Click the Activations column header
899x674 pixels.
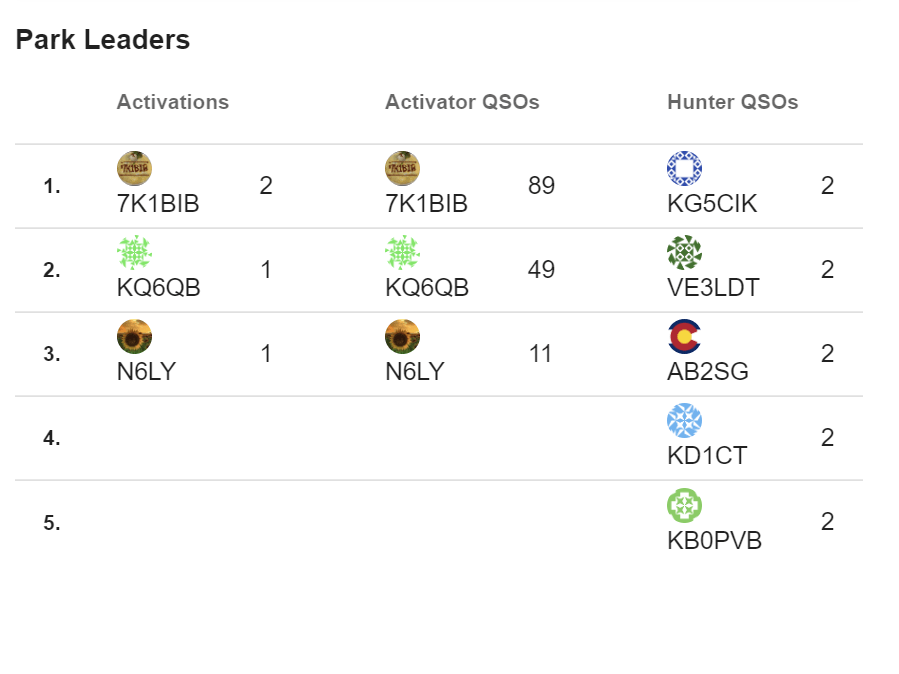point(172,102)
